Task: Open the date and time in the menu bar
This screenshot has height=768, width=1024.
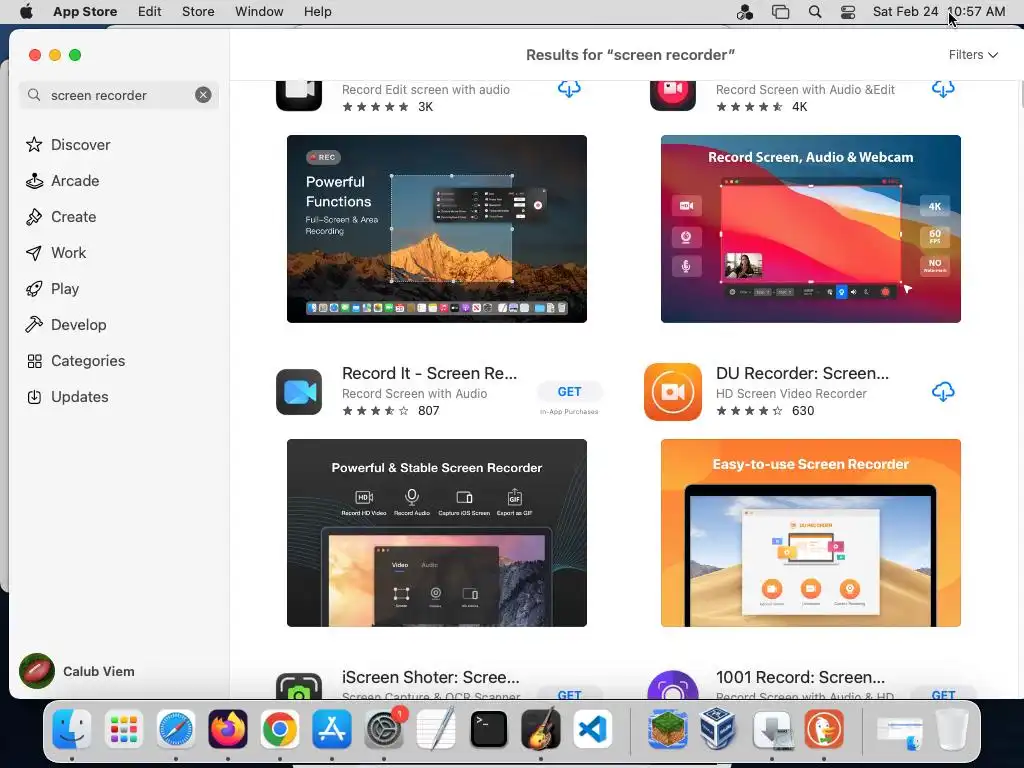Action: click(938, 12)
